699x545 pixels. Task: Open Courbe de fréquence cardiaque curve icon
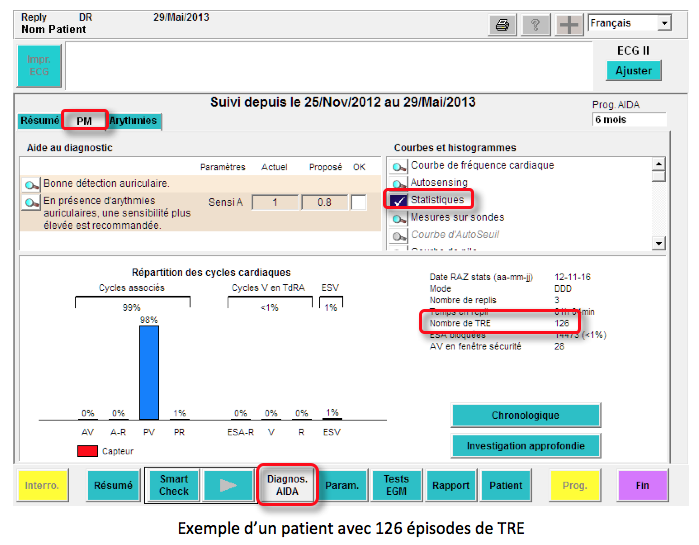point(399,166)
